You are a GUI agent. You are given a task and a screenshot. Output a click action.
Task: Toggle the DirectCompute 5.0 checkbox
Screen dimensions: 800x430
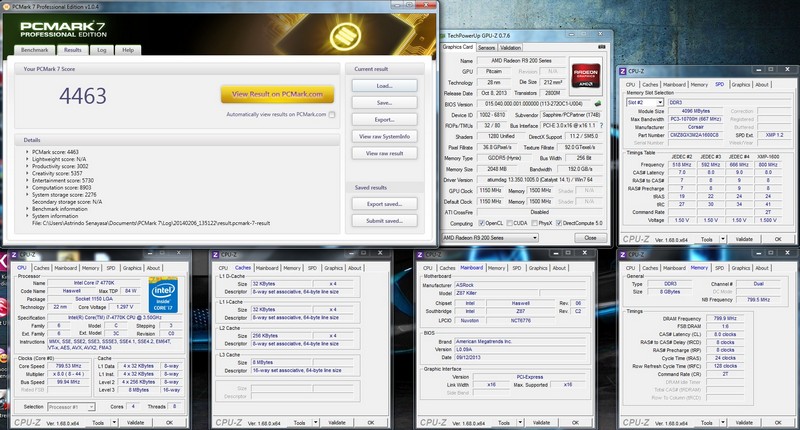click(x=559, y=223)
